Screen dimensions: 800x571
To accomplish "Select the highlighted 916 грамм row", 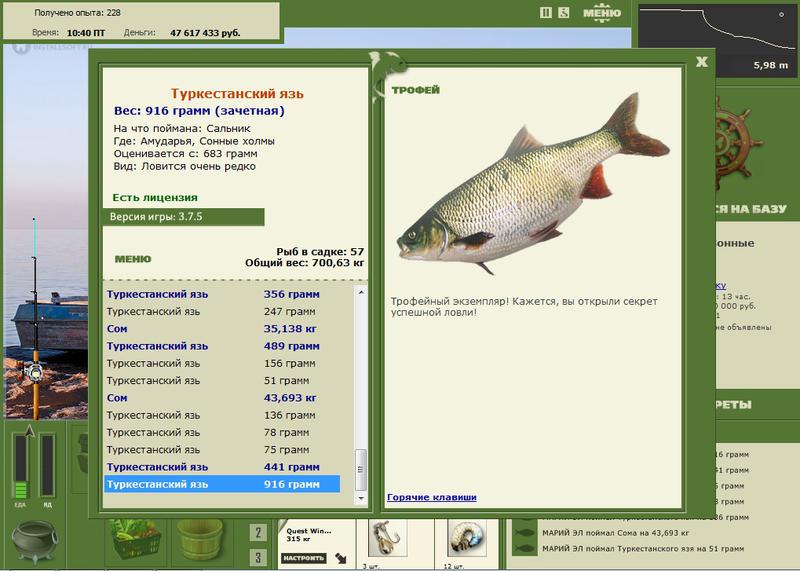I will 222,484.
